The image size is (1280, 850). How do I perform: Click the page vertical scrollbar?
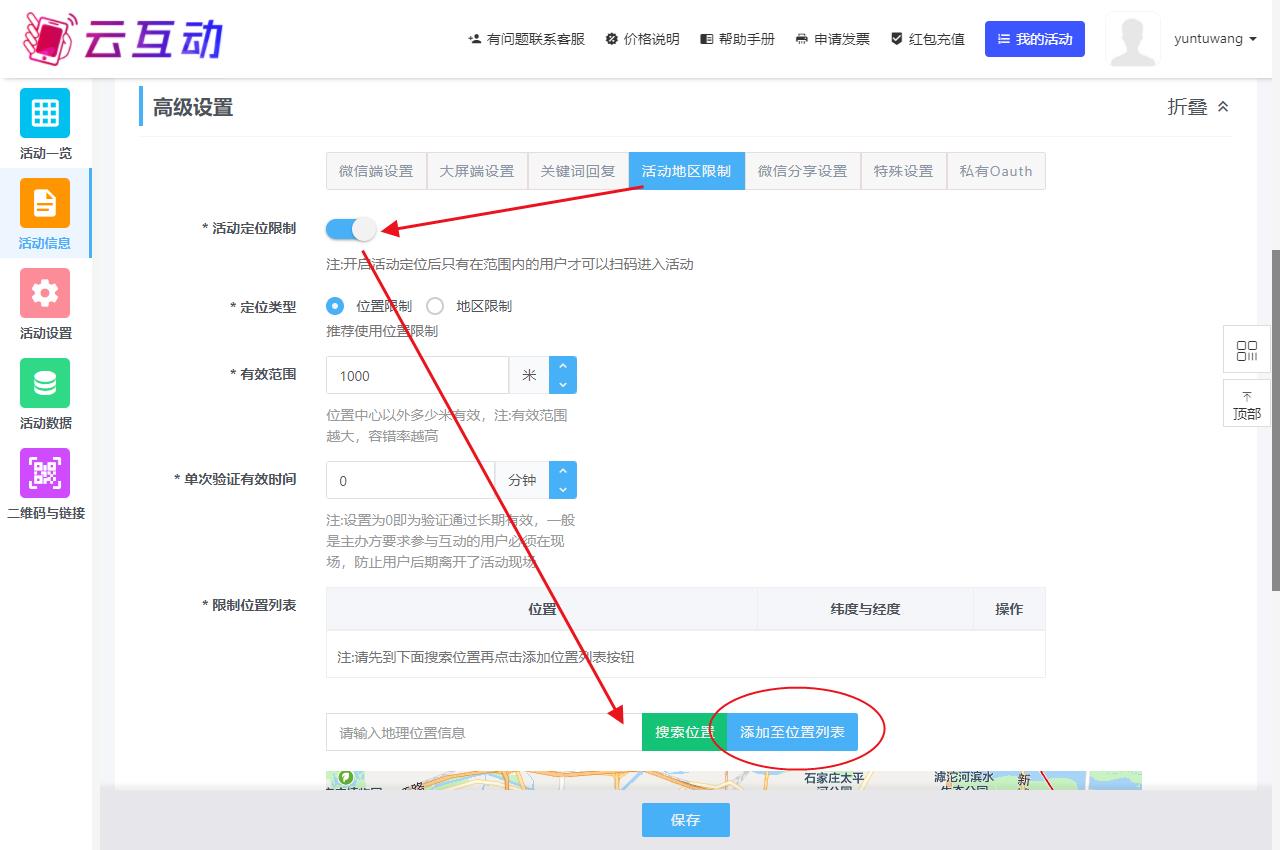pyautogui.click(x=1274, y=420)
